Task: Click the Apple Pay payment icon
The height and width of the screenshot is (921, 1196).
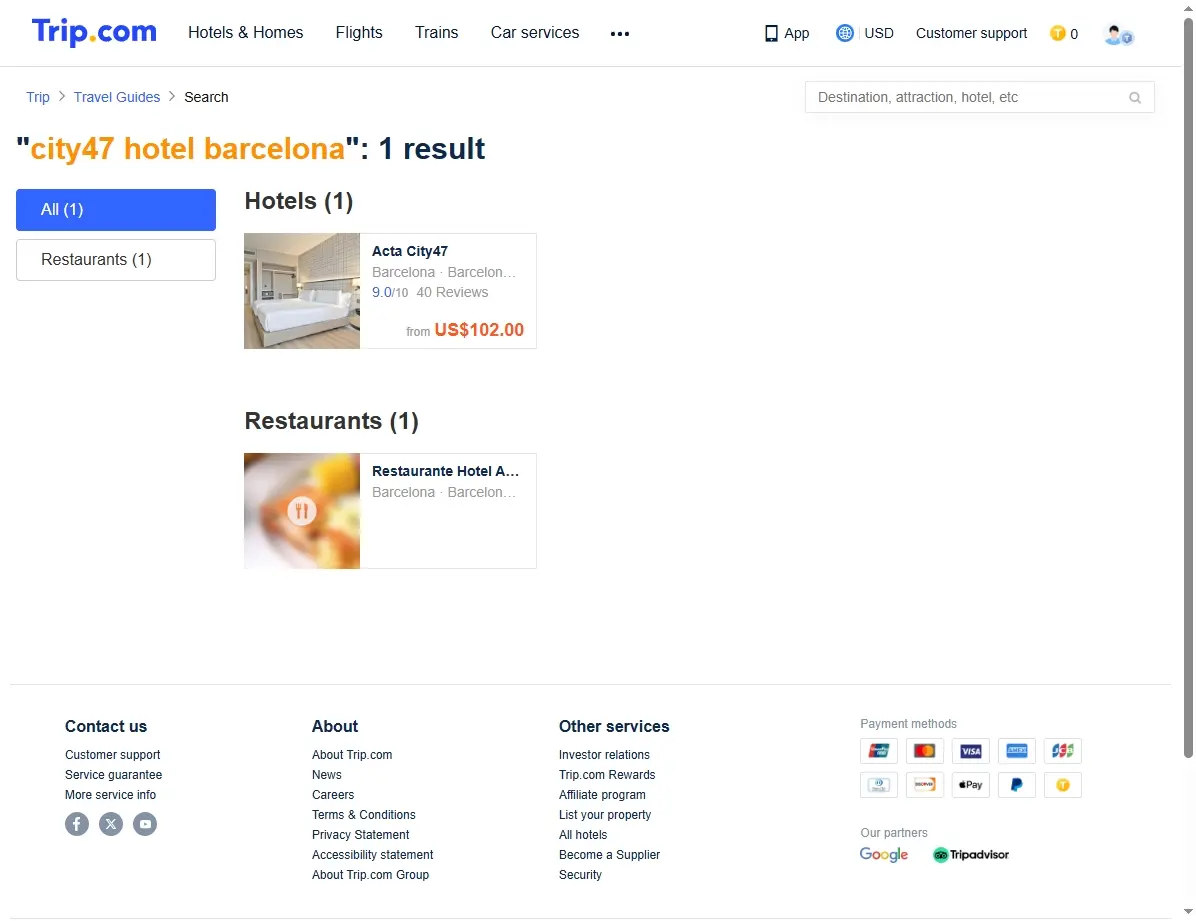Action: tap(970, 784)
